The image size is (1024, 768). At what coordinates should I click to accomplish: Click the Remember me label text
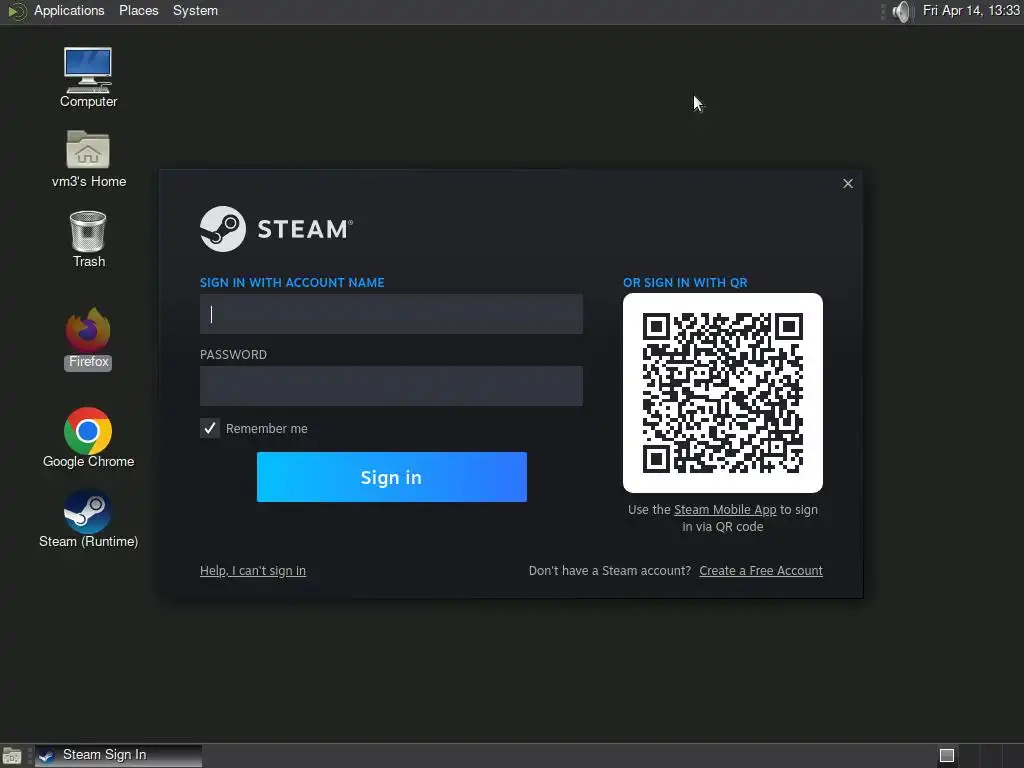(266, 429)
